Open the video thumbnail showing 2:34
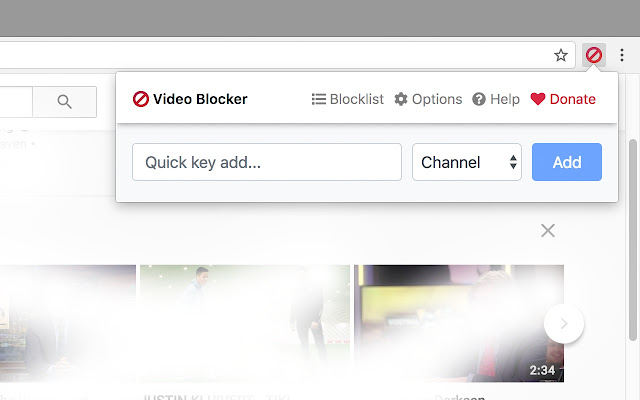Screen dimensions: 640x400 (x=459, y=323)
